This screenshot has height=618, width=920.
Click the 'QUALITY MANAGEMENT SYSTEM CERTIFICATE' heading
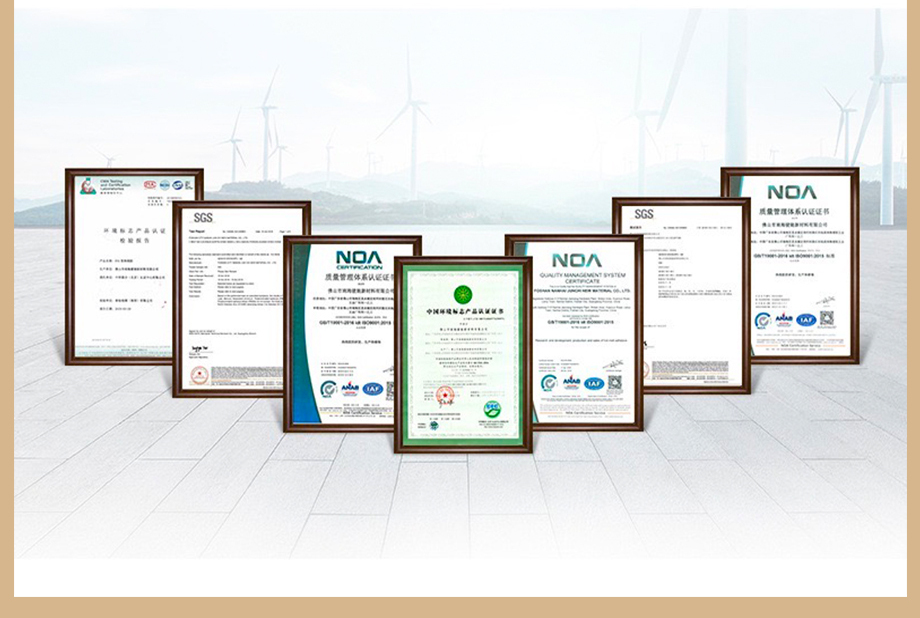coord(582,278)
